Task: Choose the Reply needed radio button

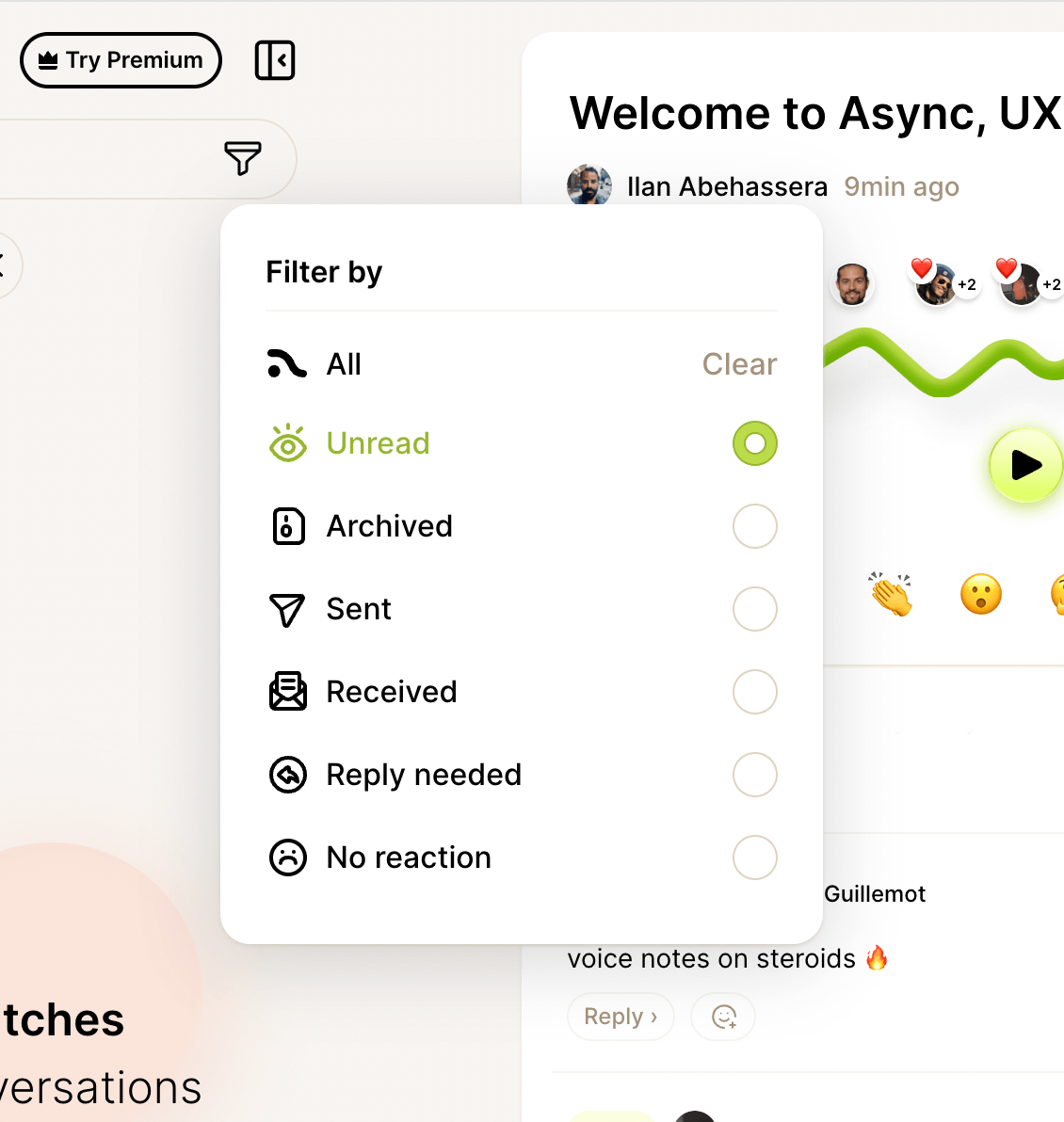Action: coord(754,775)
